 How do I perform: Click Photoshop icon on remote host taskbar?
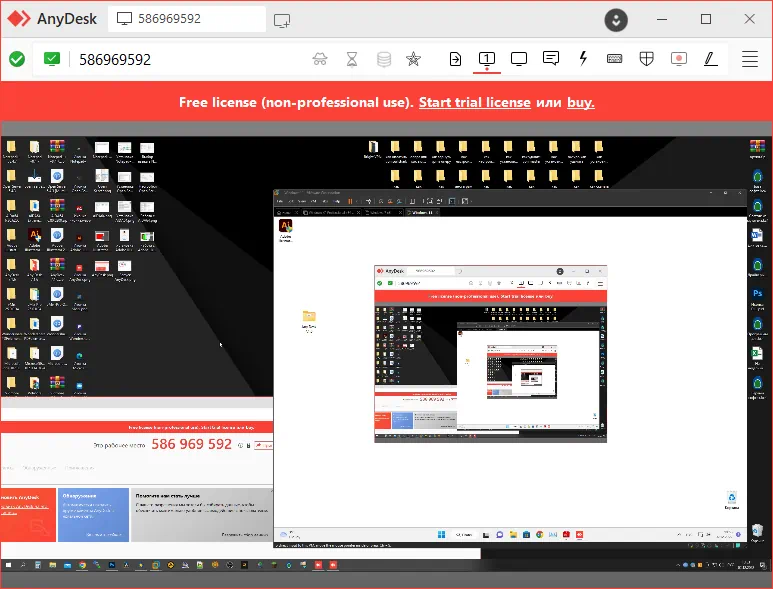coord(112,565)
